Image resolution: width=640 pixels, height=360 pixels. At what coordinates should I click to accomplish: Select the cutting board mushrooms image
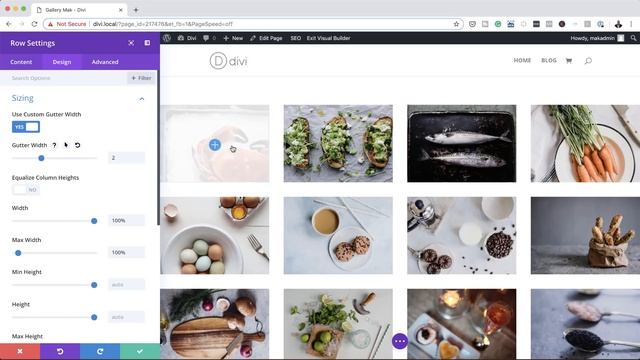coord(215,324)
